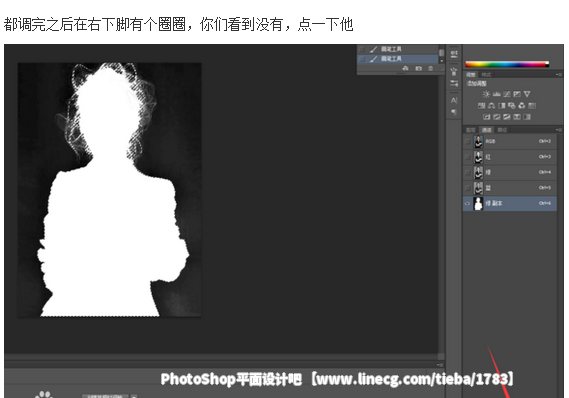Open the Character panel A icon
The width and height of the screenshot is (569, 398).
point(454,100)
